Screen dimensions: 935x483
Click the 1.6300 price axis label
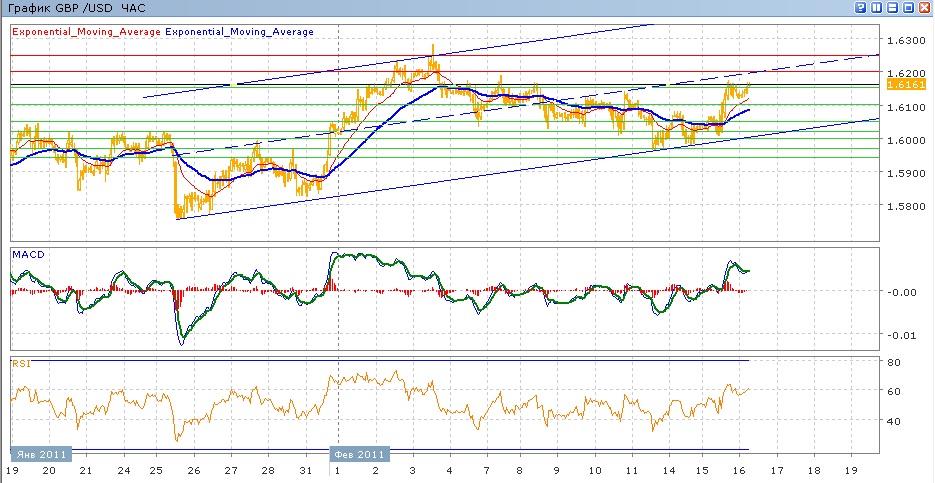(903, 41)
